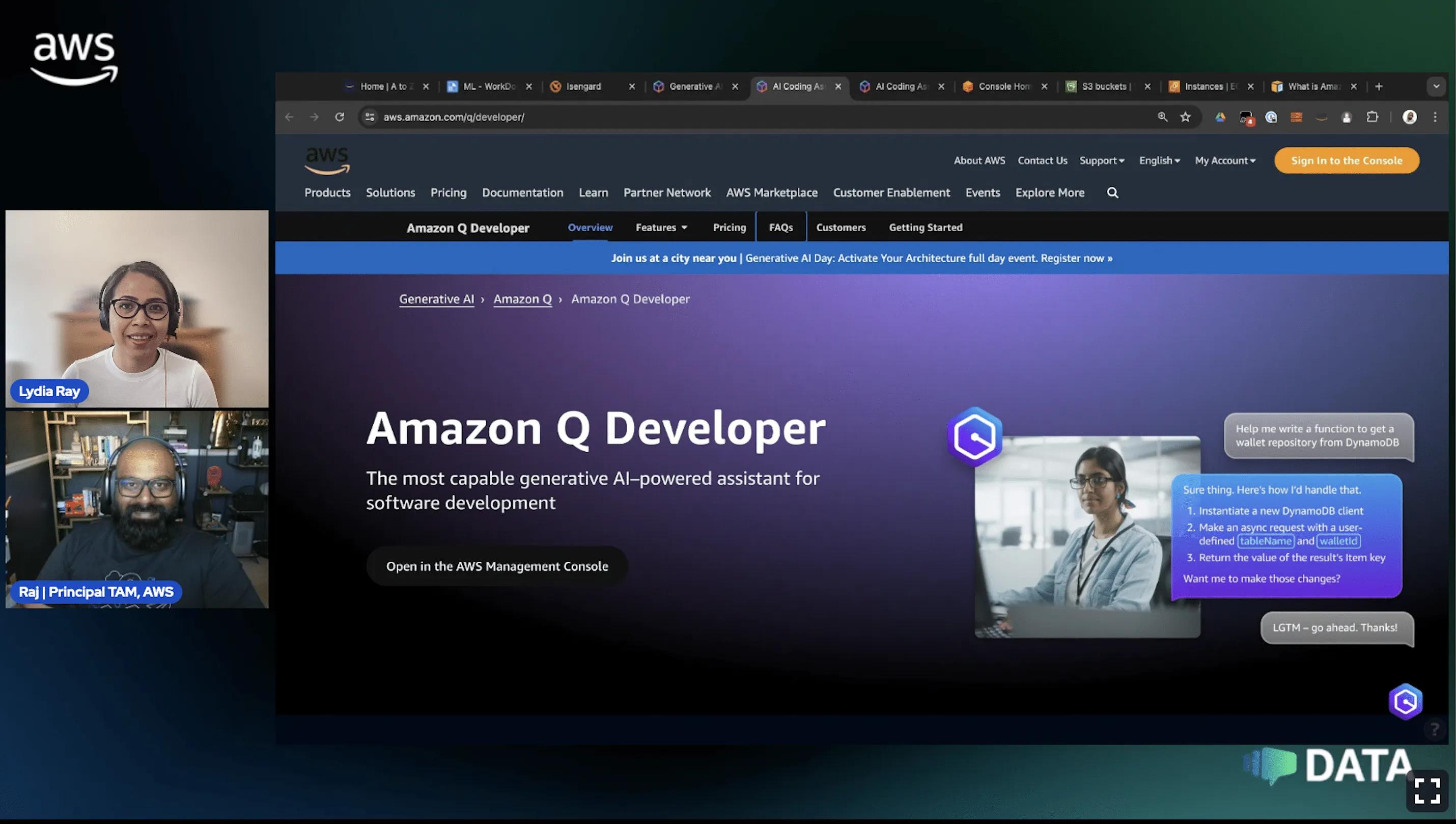Screen dimensions: 1456x824
Task: Click the 1Password extension icon
Action: click(1271, 117)
